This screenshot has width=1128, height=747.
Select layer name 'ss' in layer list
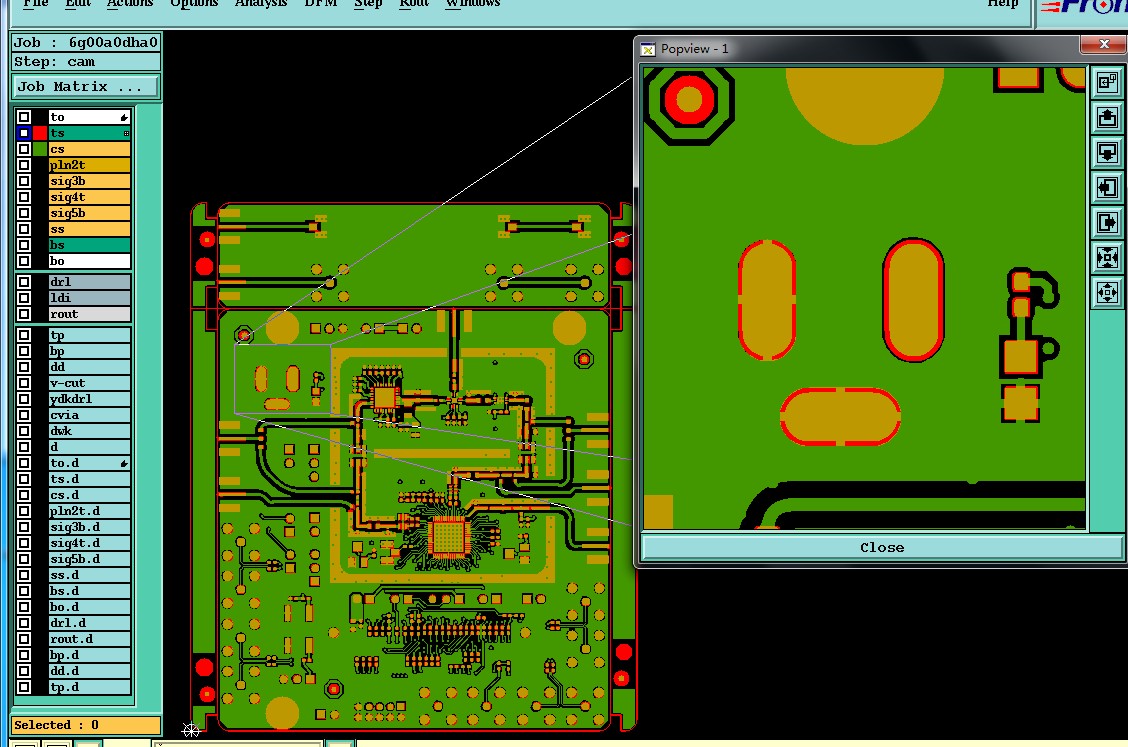click(x=89, y=229)
